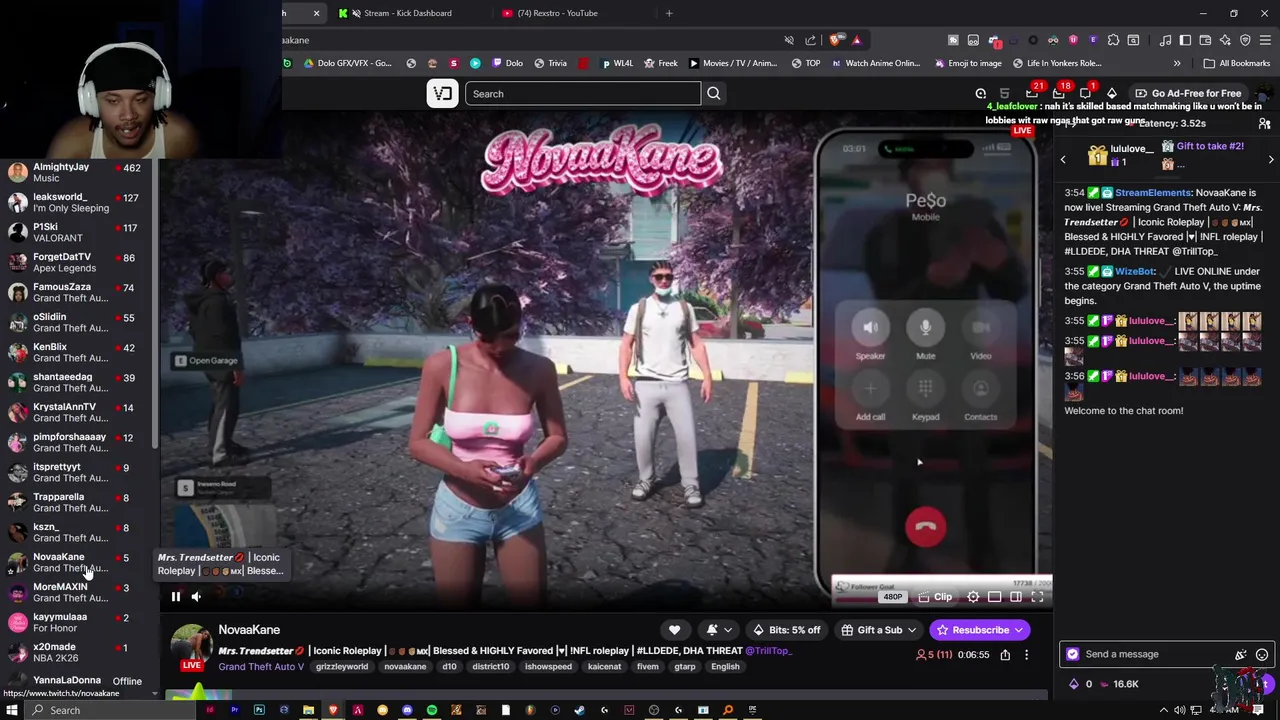Open the whispers icon with 1 badge
Viewport: 1280px width, 720px height.
click(1085, 93)
